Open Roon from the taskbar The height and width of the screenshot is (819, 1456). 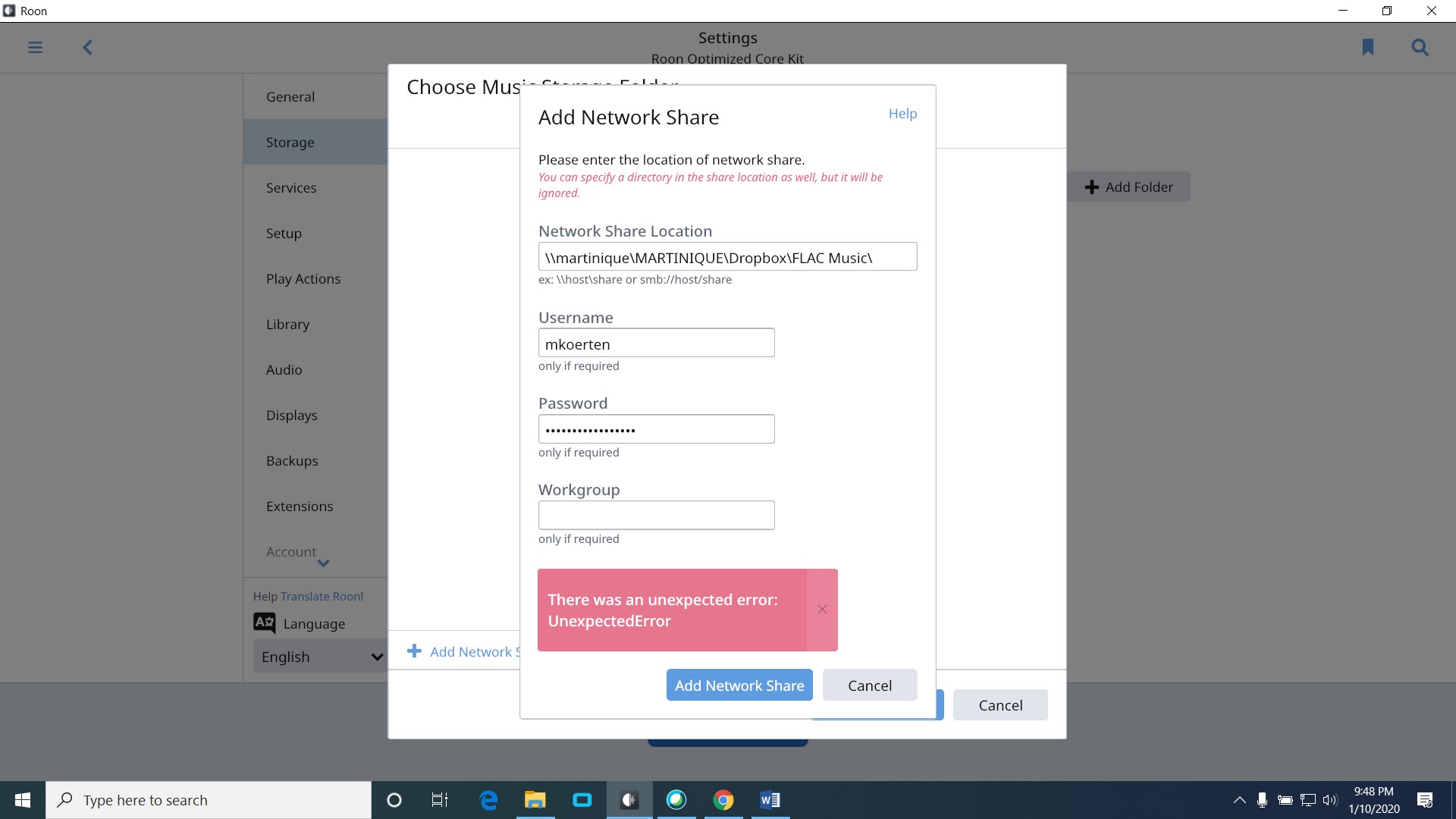pos(629,800)
